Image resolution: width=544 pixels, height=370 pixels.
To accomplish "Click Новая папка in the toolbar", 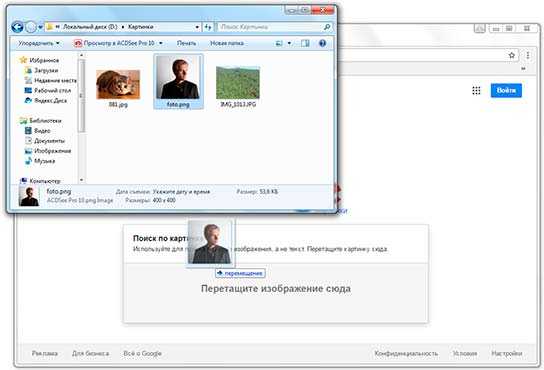I will pos(227,43).
